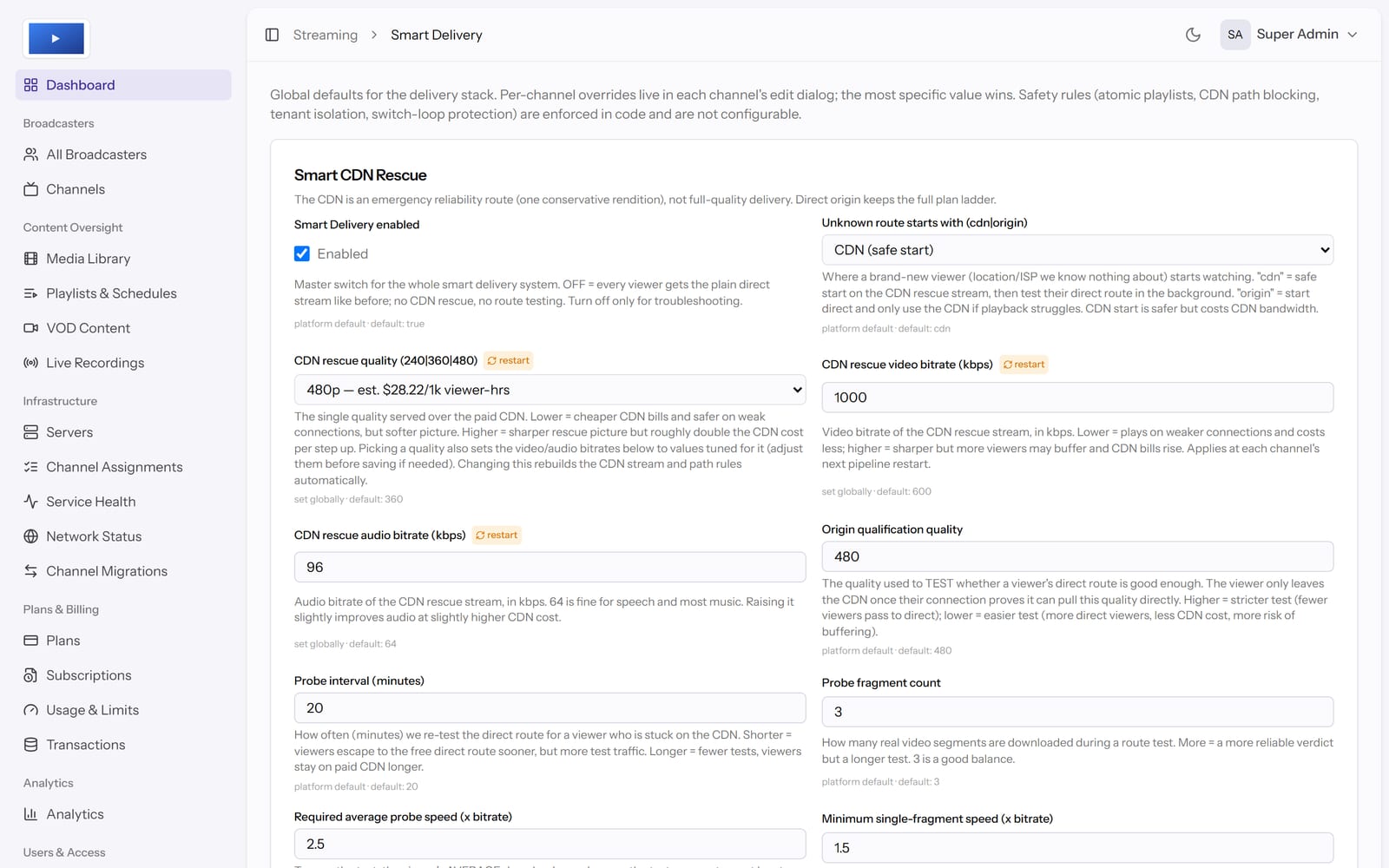Go to All Broadcasters
Screen dimensions: 1389x868
pyautogui.click(x=123, y=155)
